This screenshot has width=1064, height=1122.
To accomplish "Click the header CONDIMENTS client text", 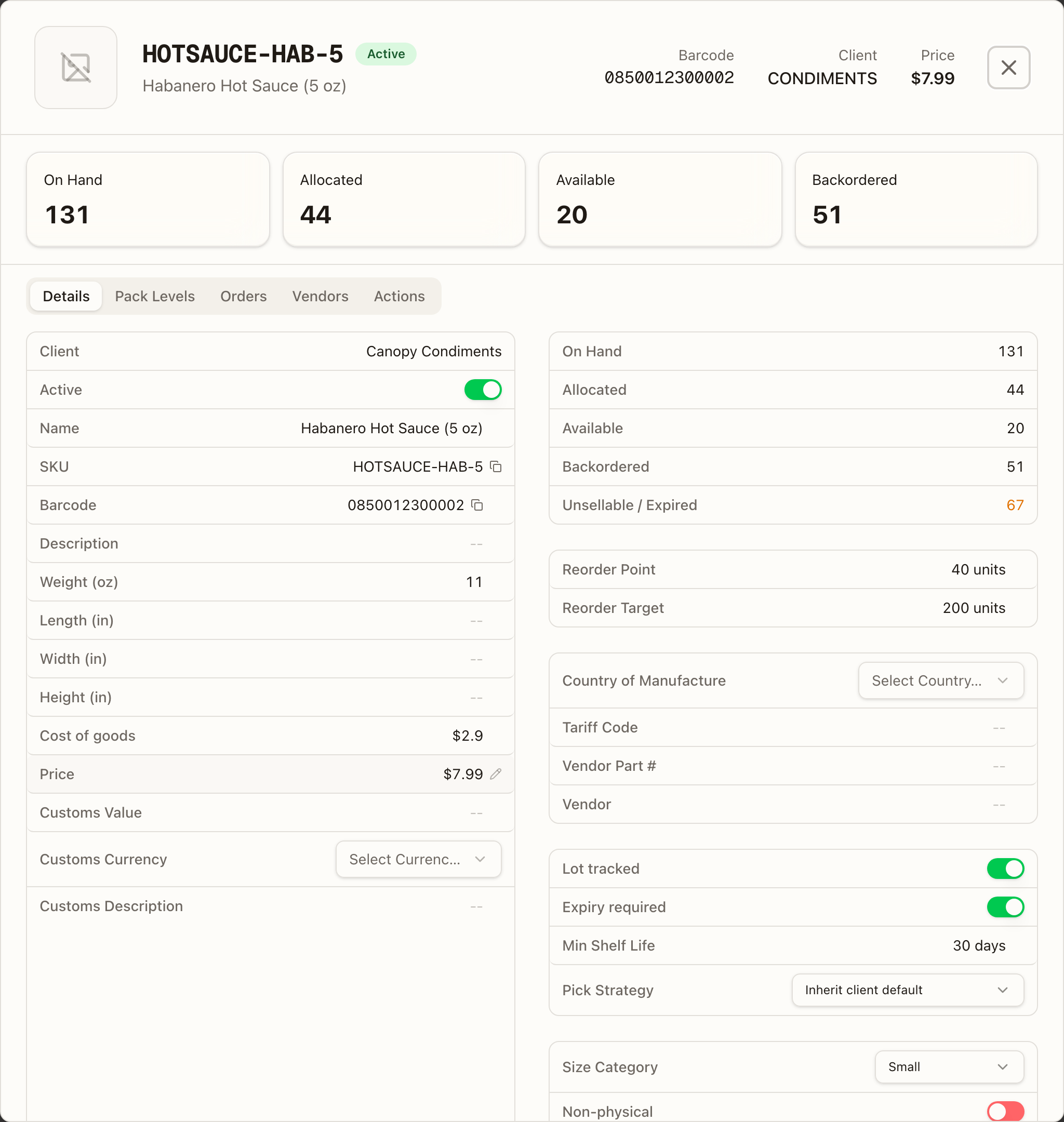I will 822,78.
